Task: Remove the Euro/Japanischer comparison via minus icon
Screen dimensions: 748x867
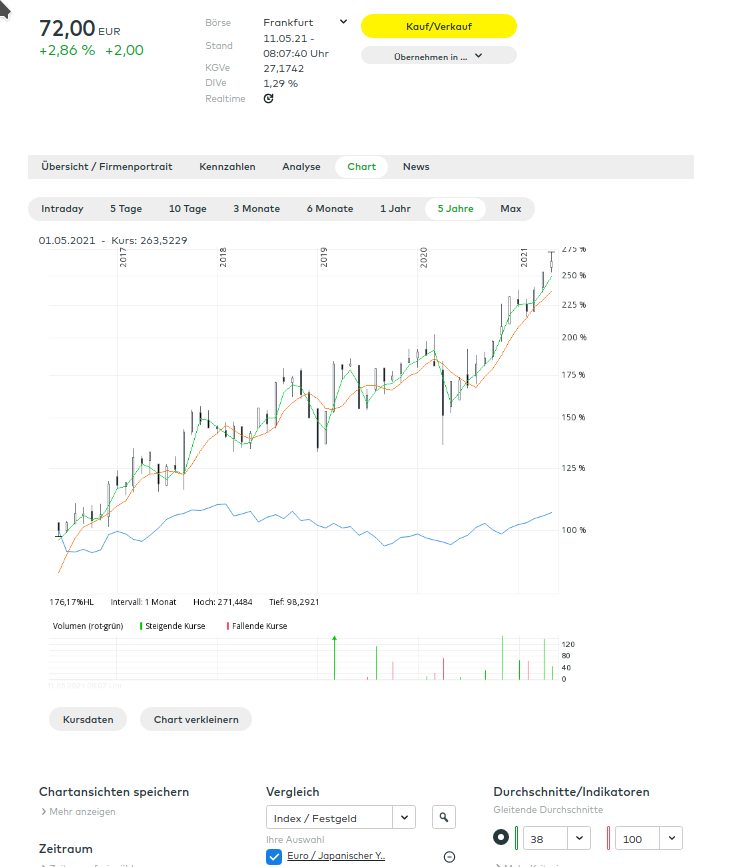Action: click(x=447, y=856)
